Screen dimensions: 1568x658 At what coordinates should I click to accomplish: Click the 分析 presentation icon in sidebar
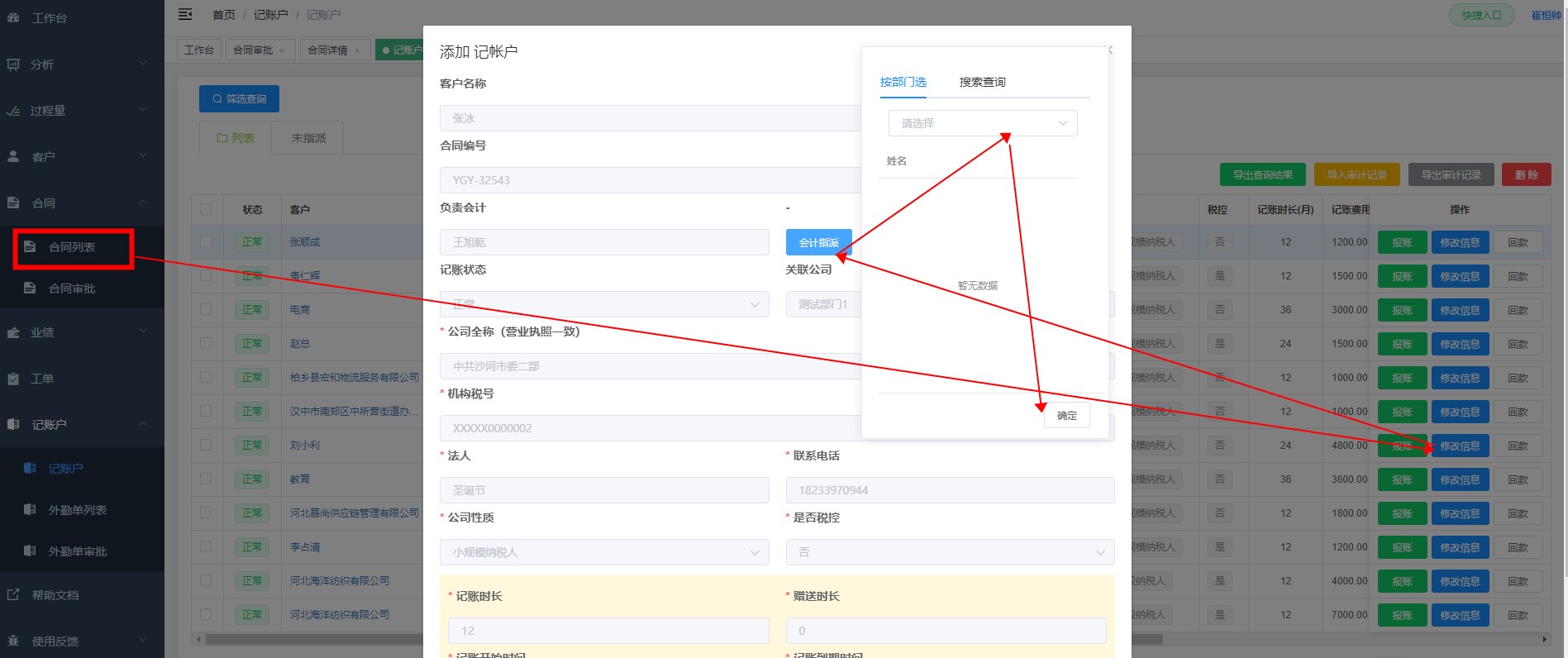[x=13, y=64]
